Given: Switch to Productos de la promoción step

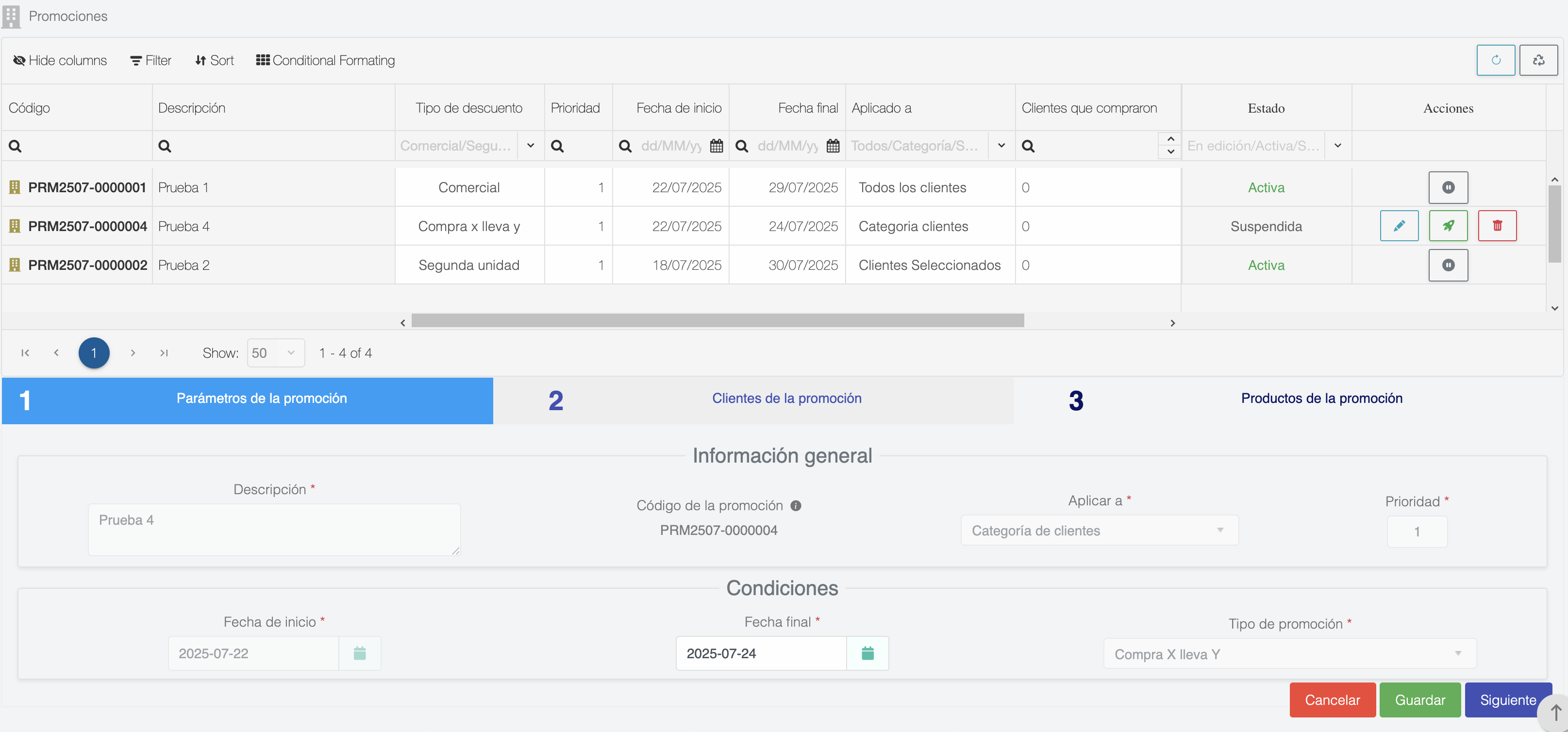Looking at the screenshot, I should [x=1287, y=400].
